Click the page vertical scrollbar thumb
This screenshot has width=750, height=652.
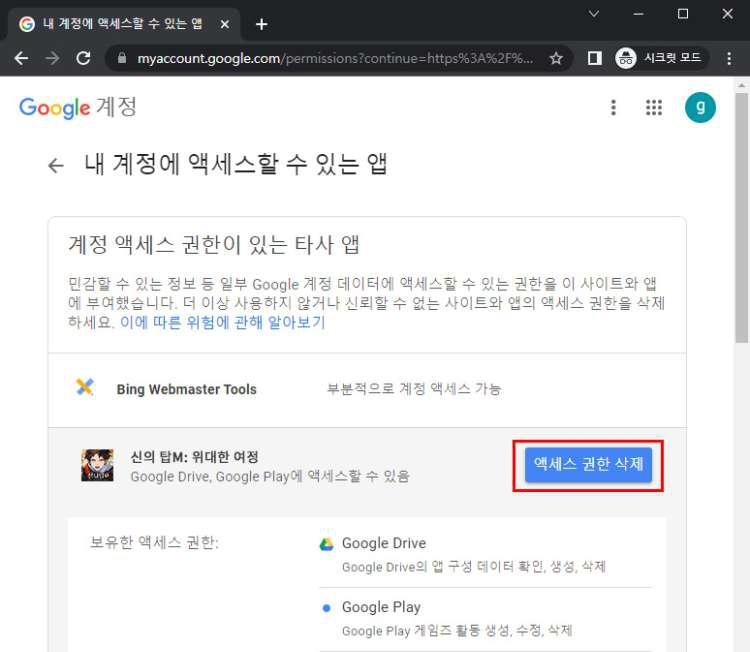click(741, 218)
